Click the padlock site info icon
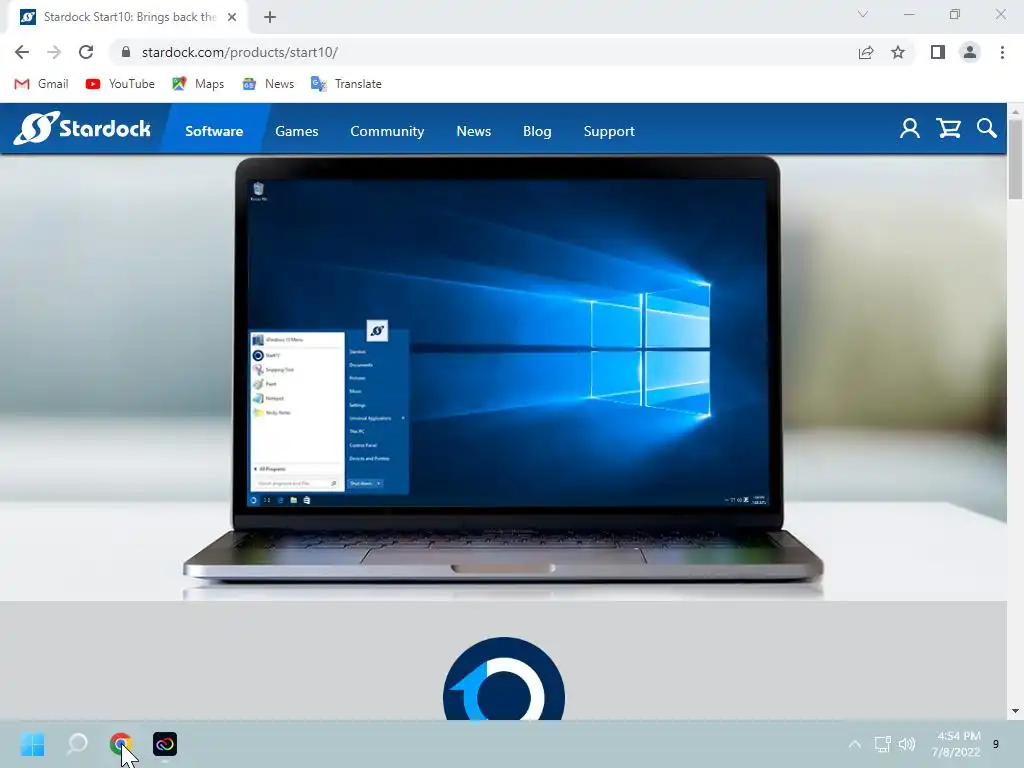The image size is (1024, 768). coord(126,52)
